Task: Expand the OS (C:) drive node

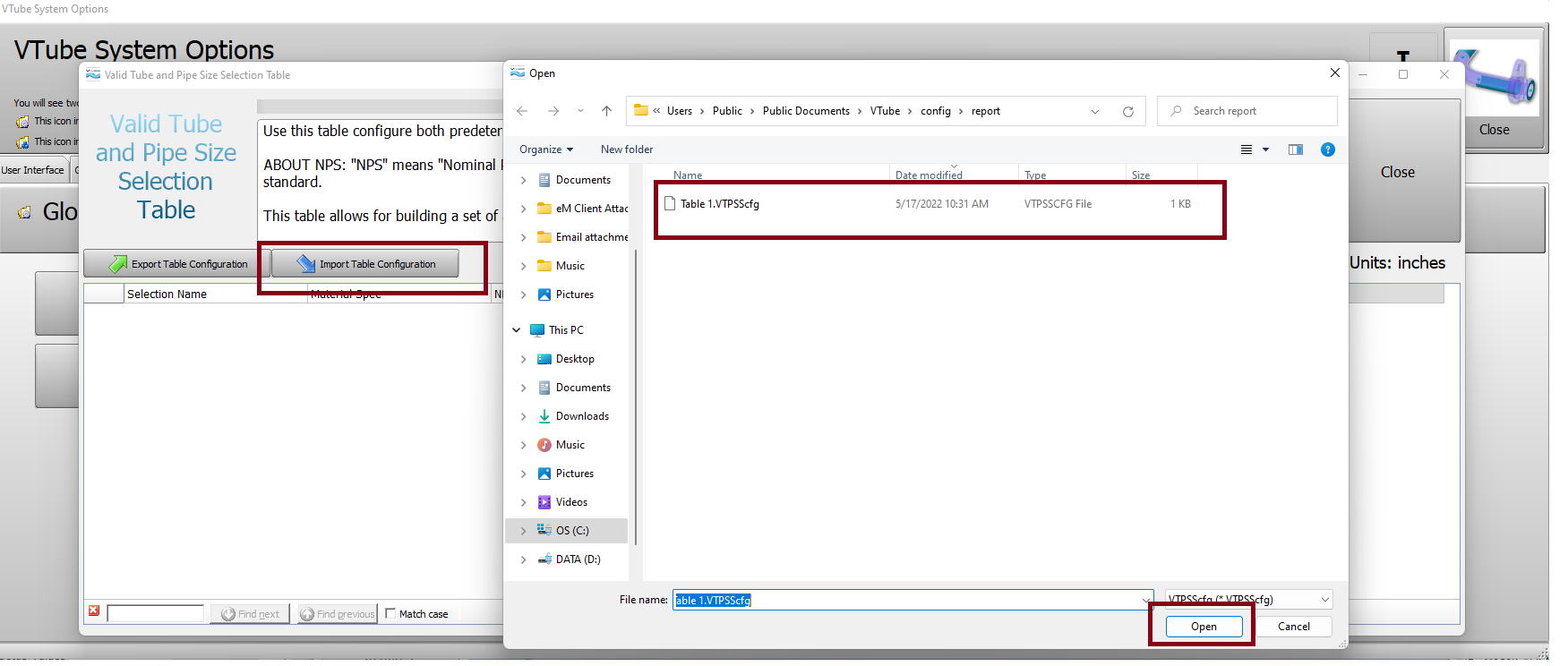Action: click(x=524, y=531)
